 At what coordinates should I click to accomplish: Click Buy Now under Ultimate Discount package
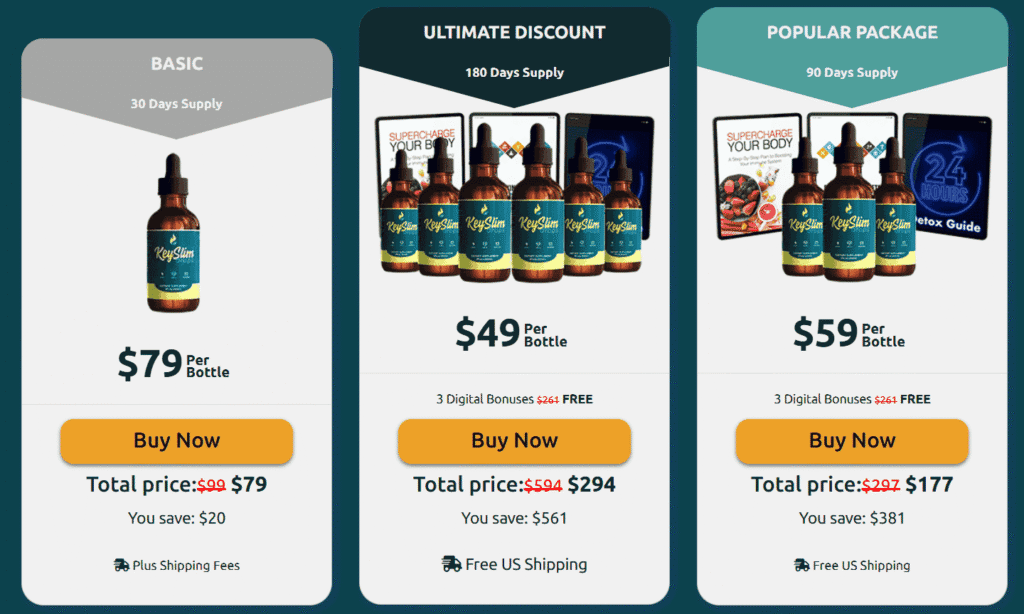click(x=514, y=442)
